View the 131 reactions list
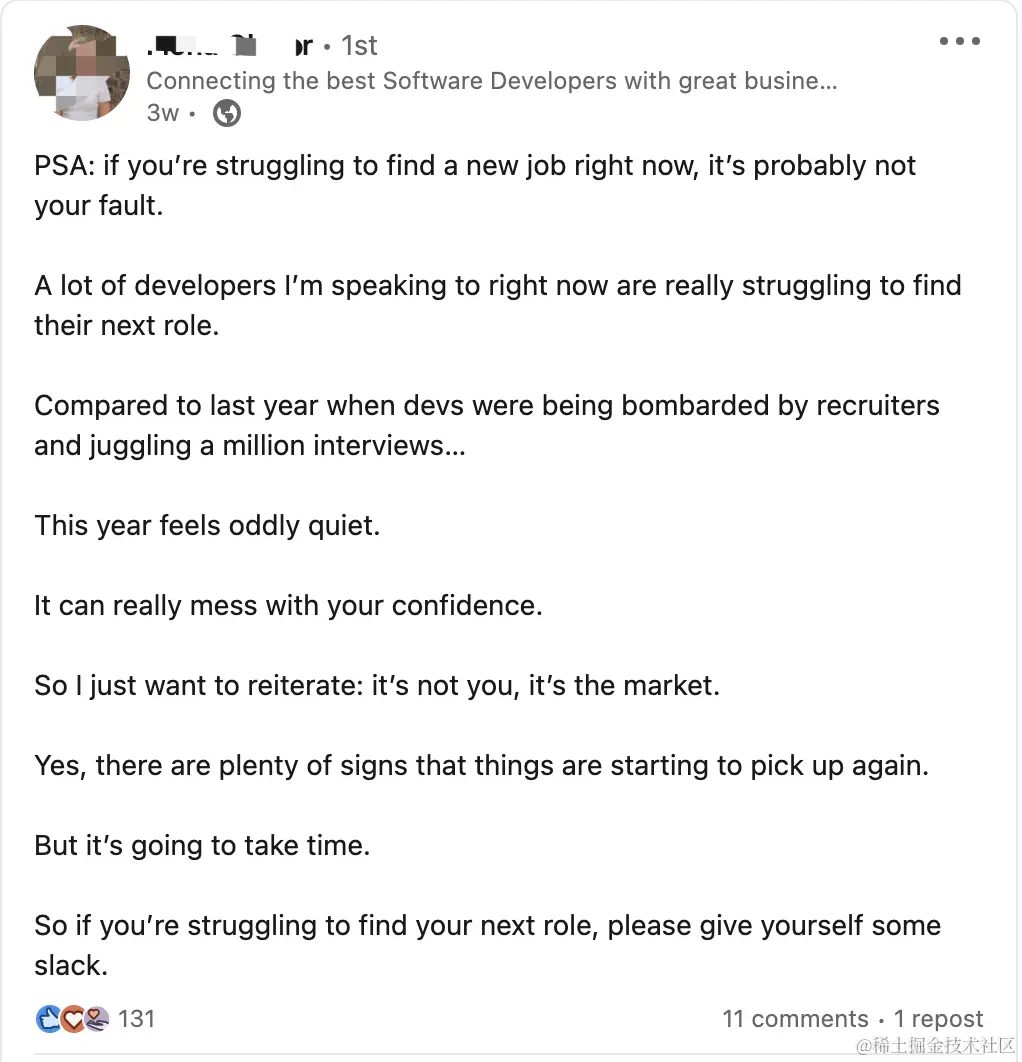The width and height of the screenshot is (1022, 1062). (x=136, y=1019)
